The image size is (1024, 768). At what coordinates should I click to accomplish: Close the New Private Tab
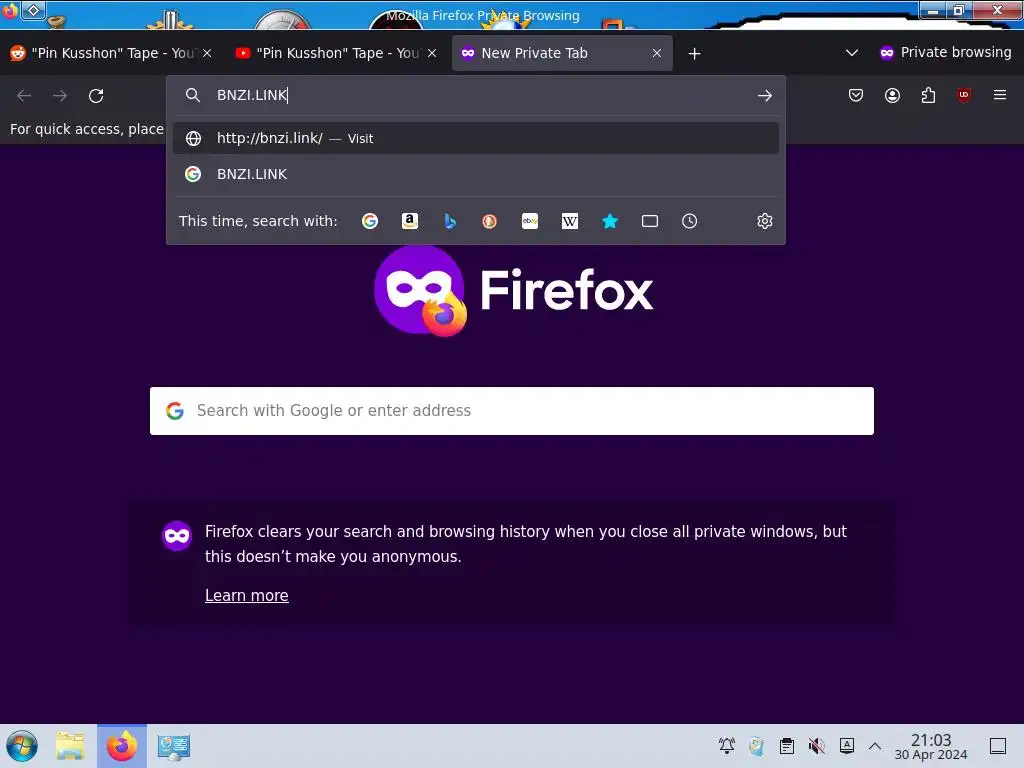(657, 54)
